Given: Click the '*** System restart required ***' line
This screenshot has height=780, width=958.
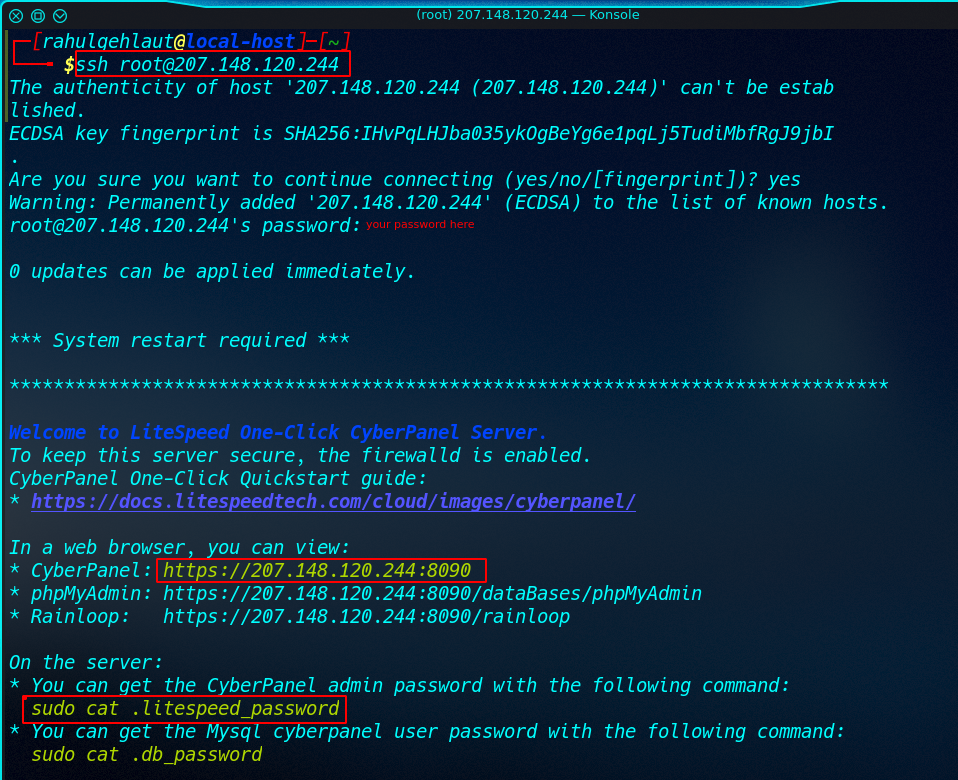Looking at the screenshot, I should click(x=179, y=340).
